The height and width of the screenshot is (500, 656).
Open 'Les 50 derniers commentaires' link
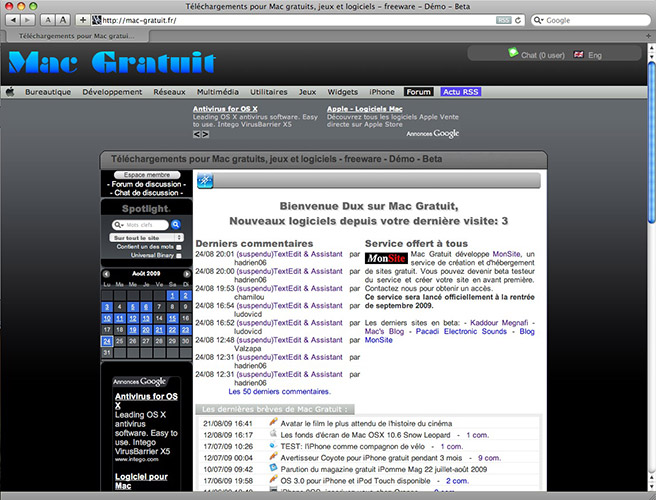(279, 392)
